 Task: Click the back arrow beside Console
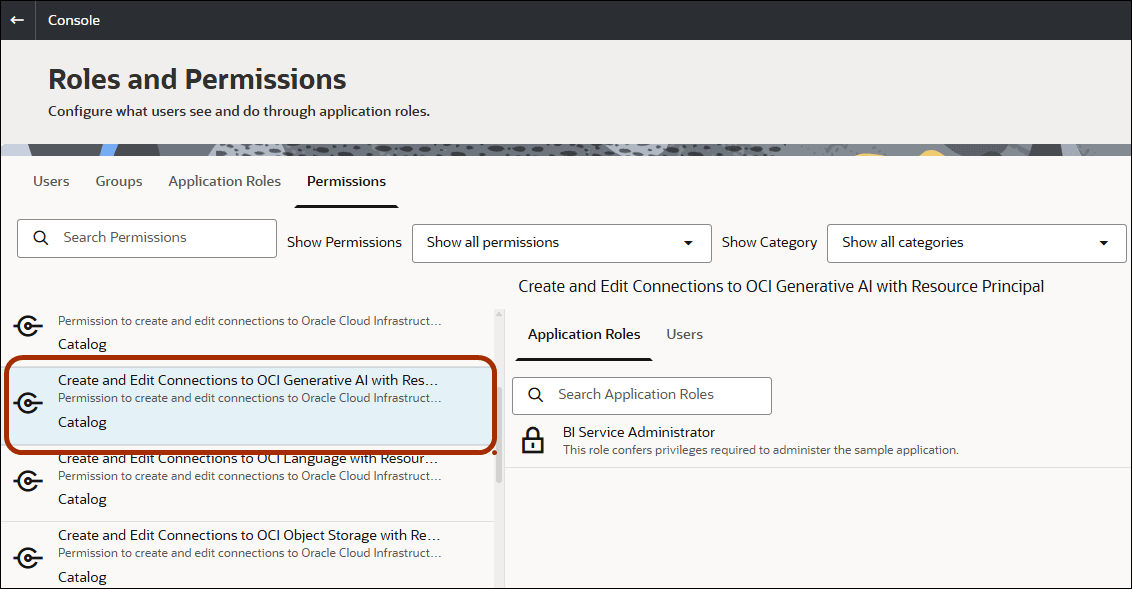tap(17, 20)
